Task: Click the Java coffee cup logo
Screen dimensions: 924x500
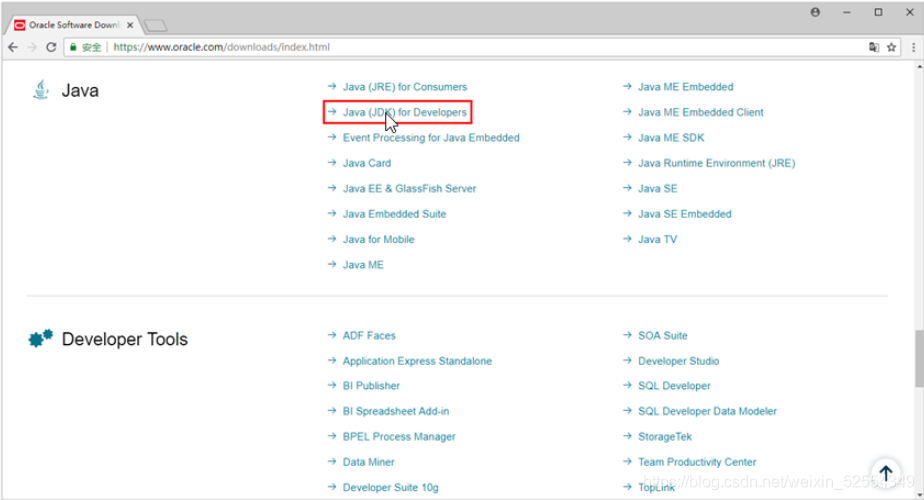Action: tap(41, 90)
